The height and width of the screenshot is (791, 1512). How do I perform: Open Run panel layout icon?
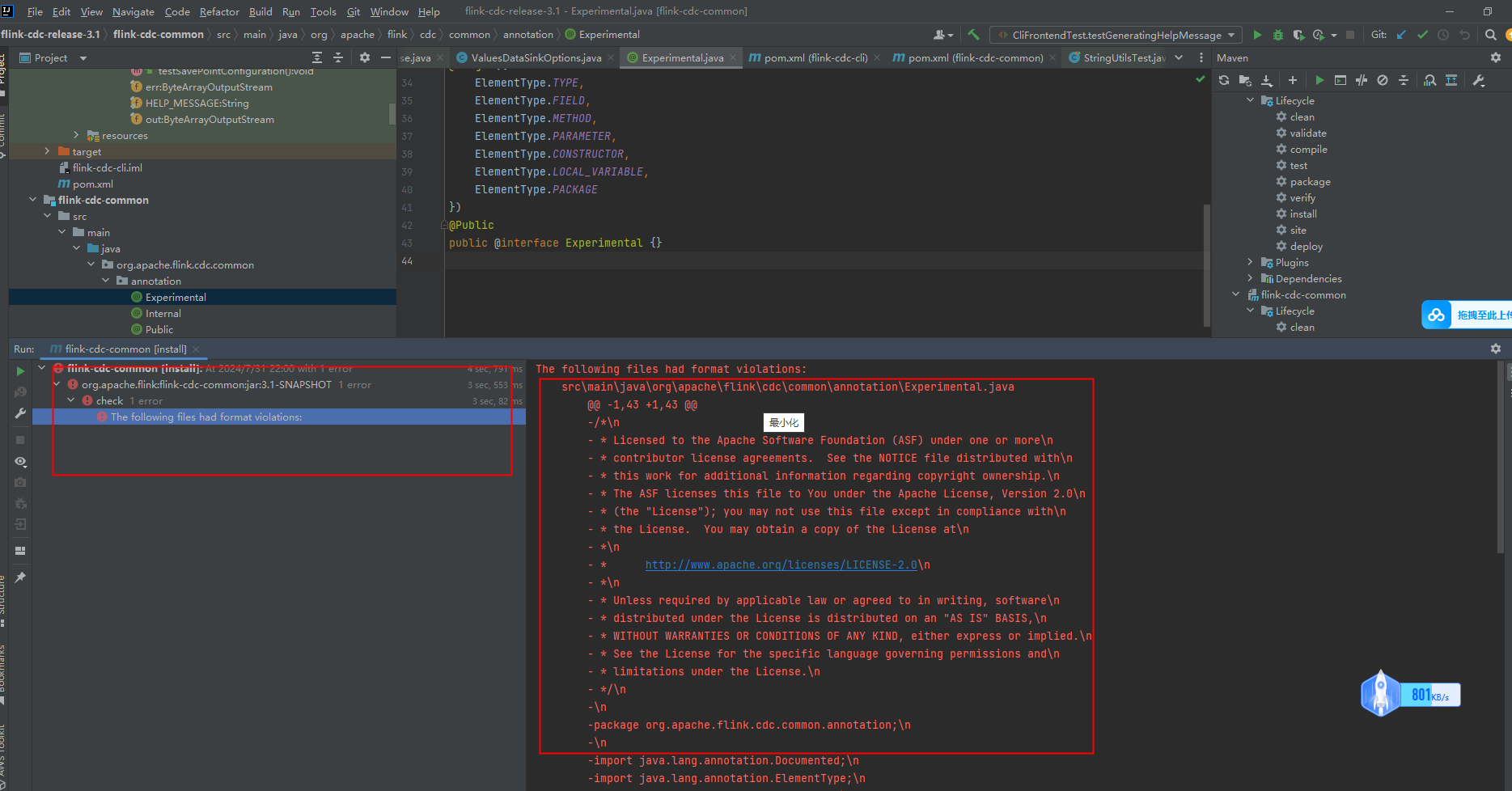tap(20, 551)
